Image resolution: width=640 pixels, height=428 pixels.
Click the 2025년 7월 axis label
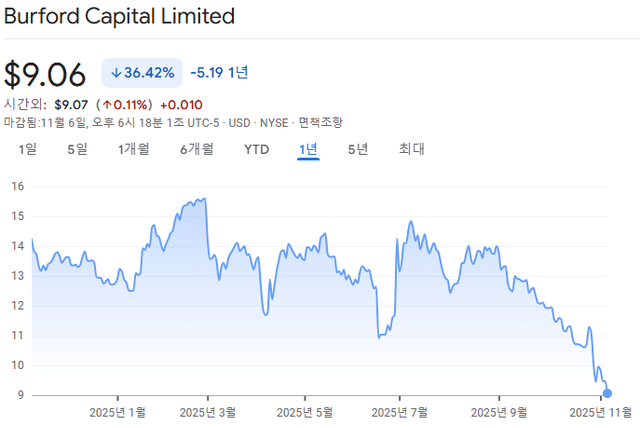(404, 411)
